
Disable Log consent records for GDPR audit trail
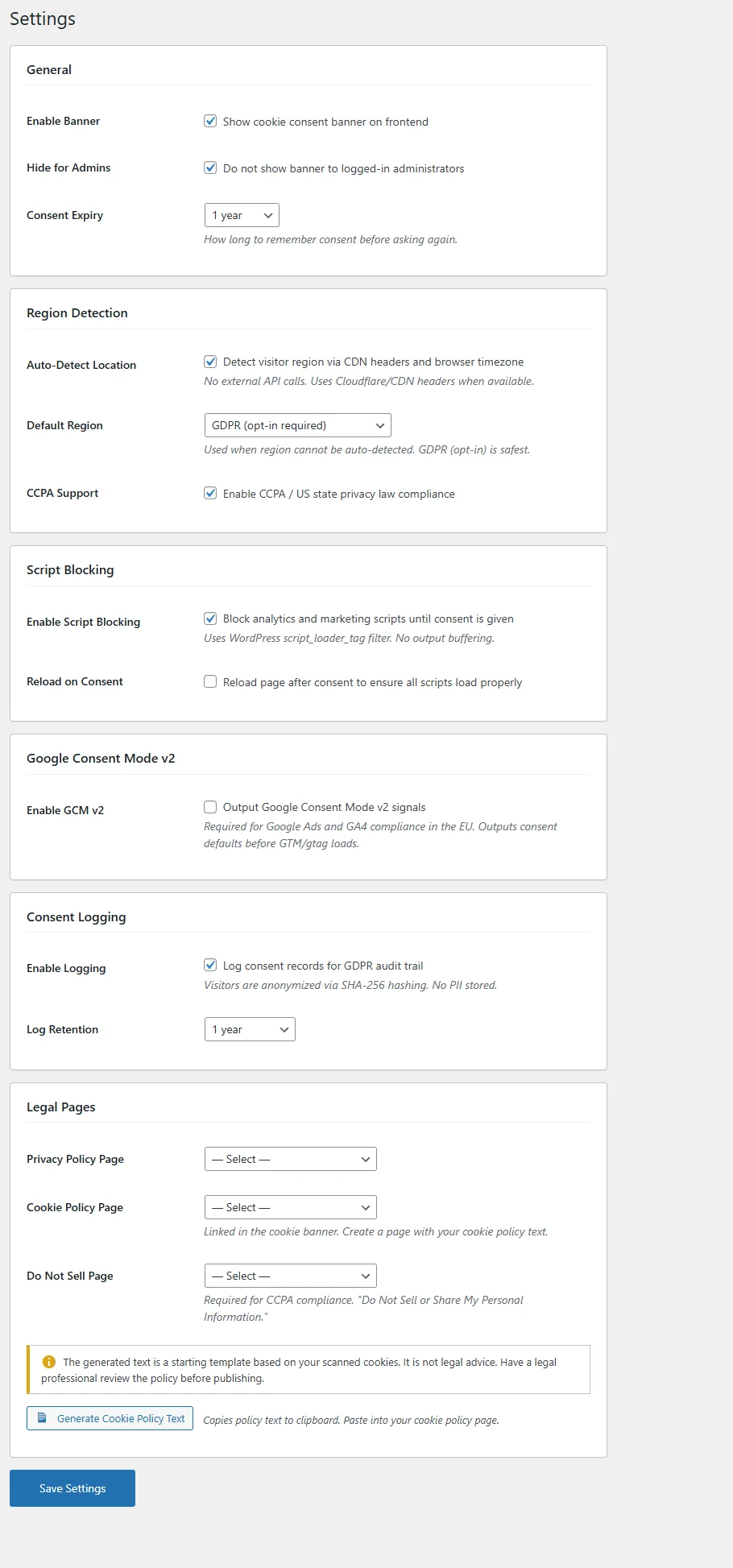pyautogui.click(x=210, y=965)
